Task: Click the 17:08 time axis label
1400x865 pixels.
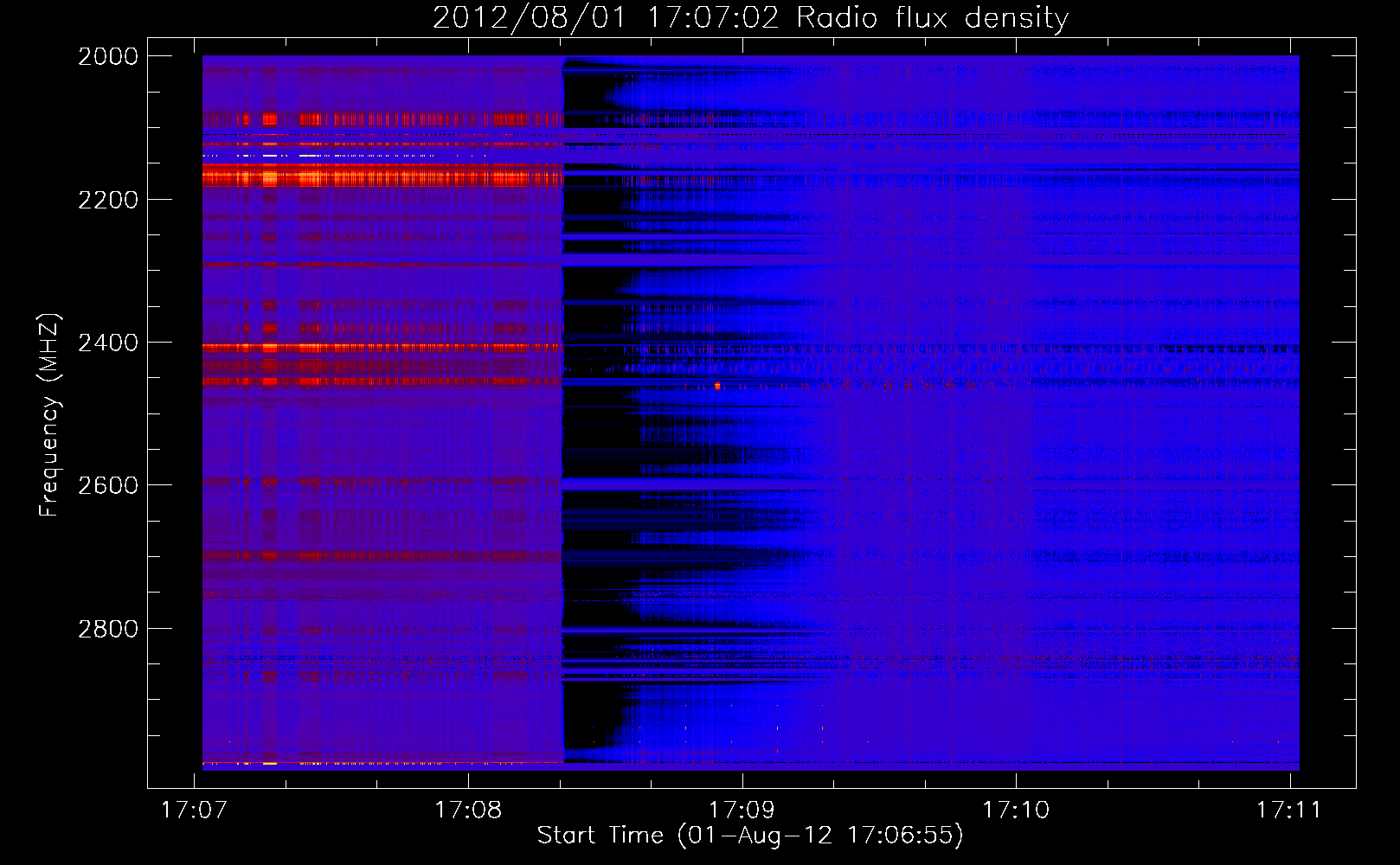Action: (x=468, y=810)
